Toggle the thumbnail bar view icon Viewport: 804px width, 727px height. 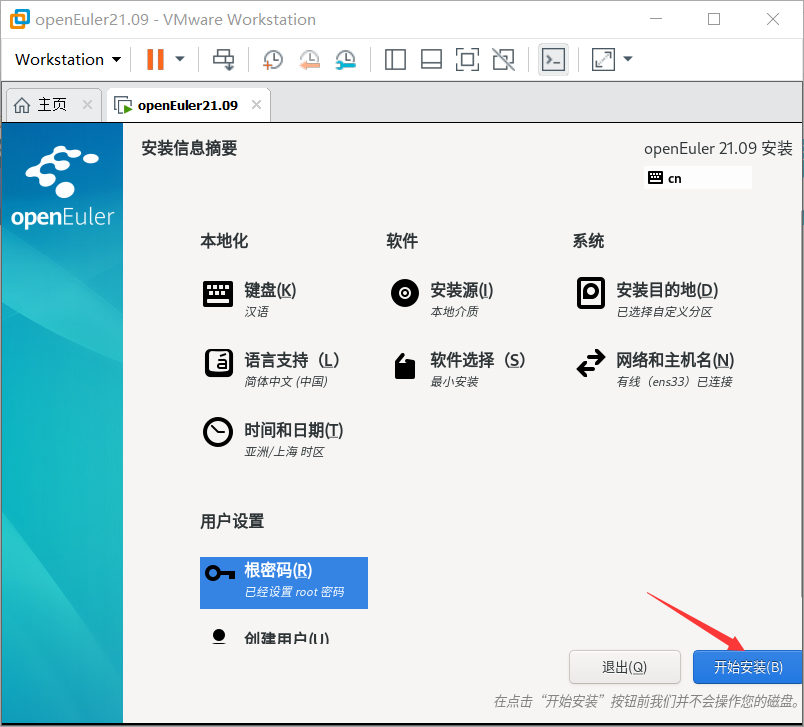click(431, 59)
